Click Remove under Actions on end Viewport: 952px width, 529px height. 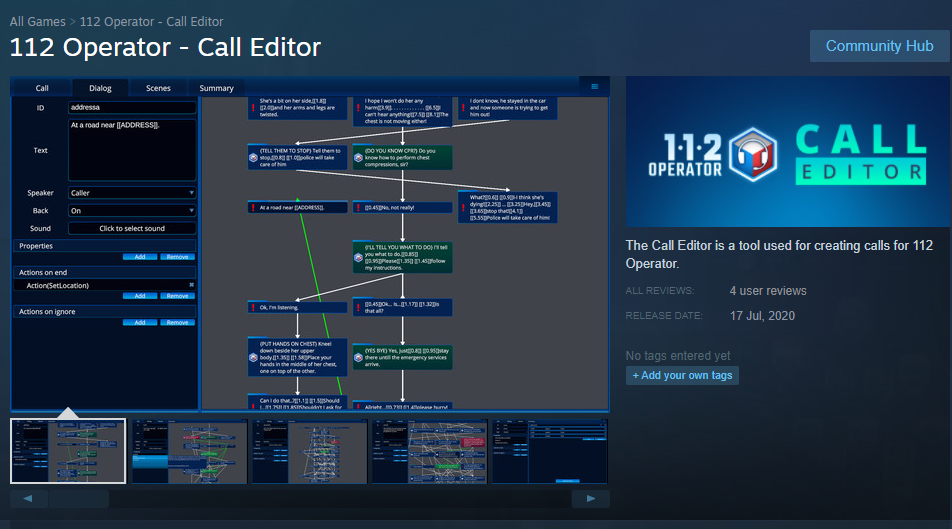(x=177, y=296)
